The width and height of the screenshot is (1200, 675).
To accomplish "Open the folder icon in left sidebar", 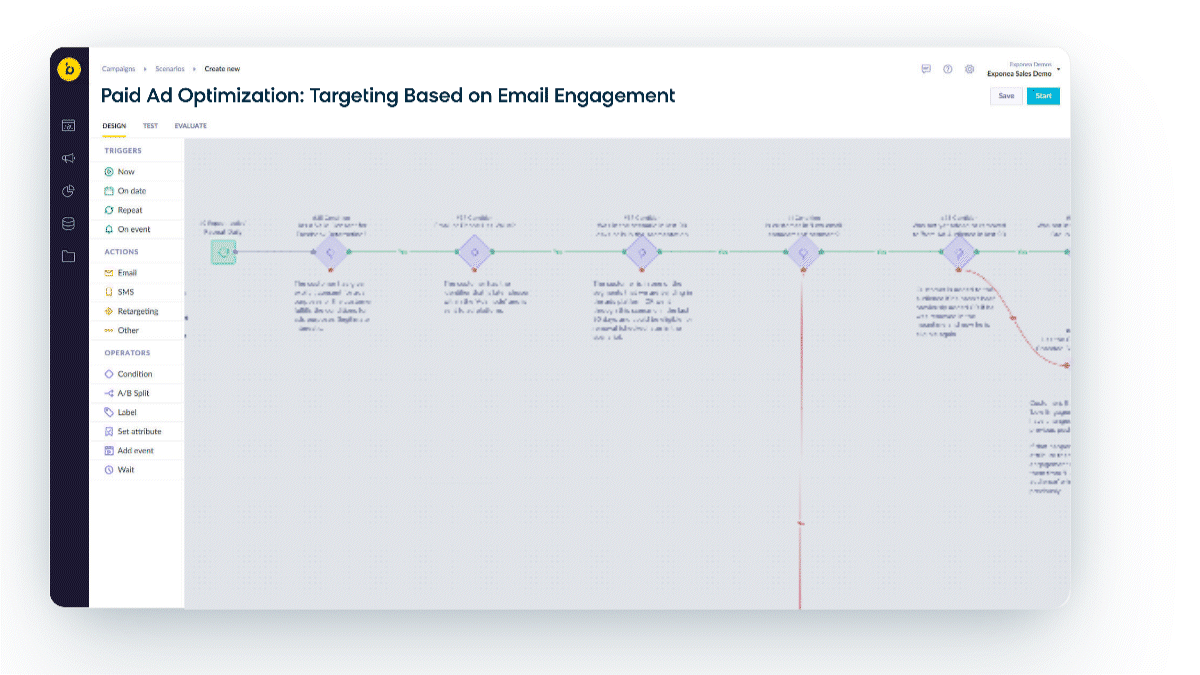I will click(x=69, y=256).
